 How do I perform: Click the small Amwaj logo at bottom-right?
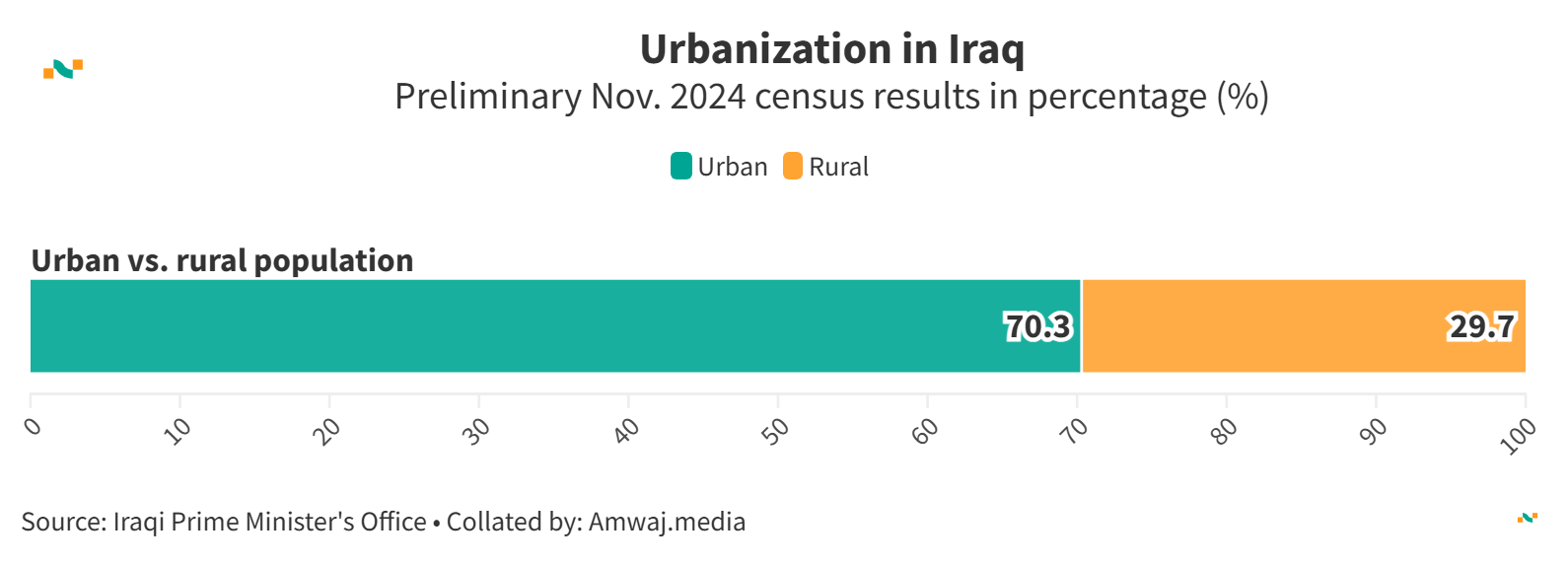[x=1527, y=518]
